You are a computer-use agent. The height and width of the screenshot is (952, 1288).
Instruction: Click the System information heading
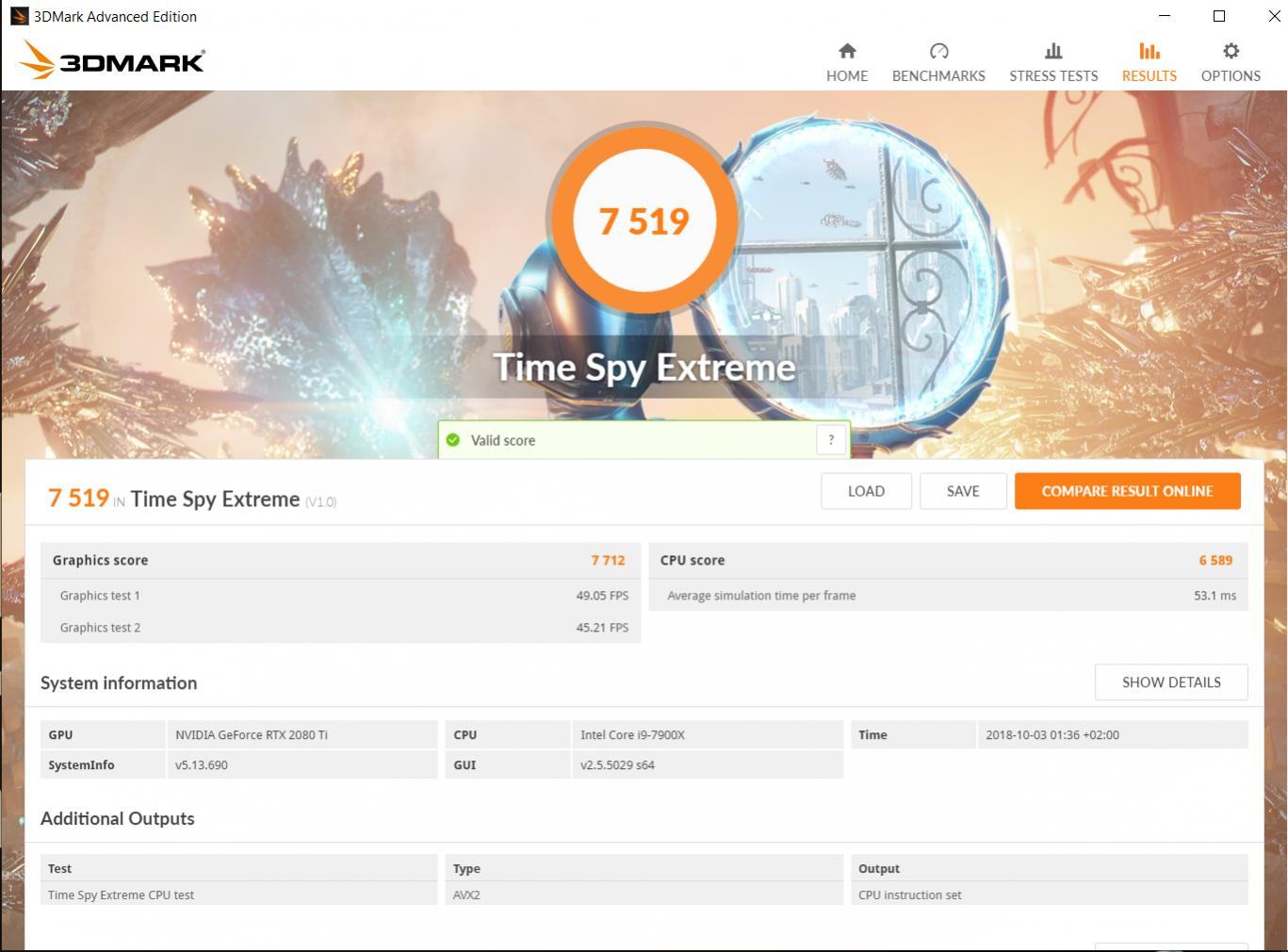point(119,682)
